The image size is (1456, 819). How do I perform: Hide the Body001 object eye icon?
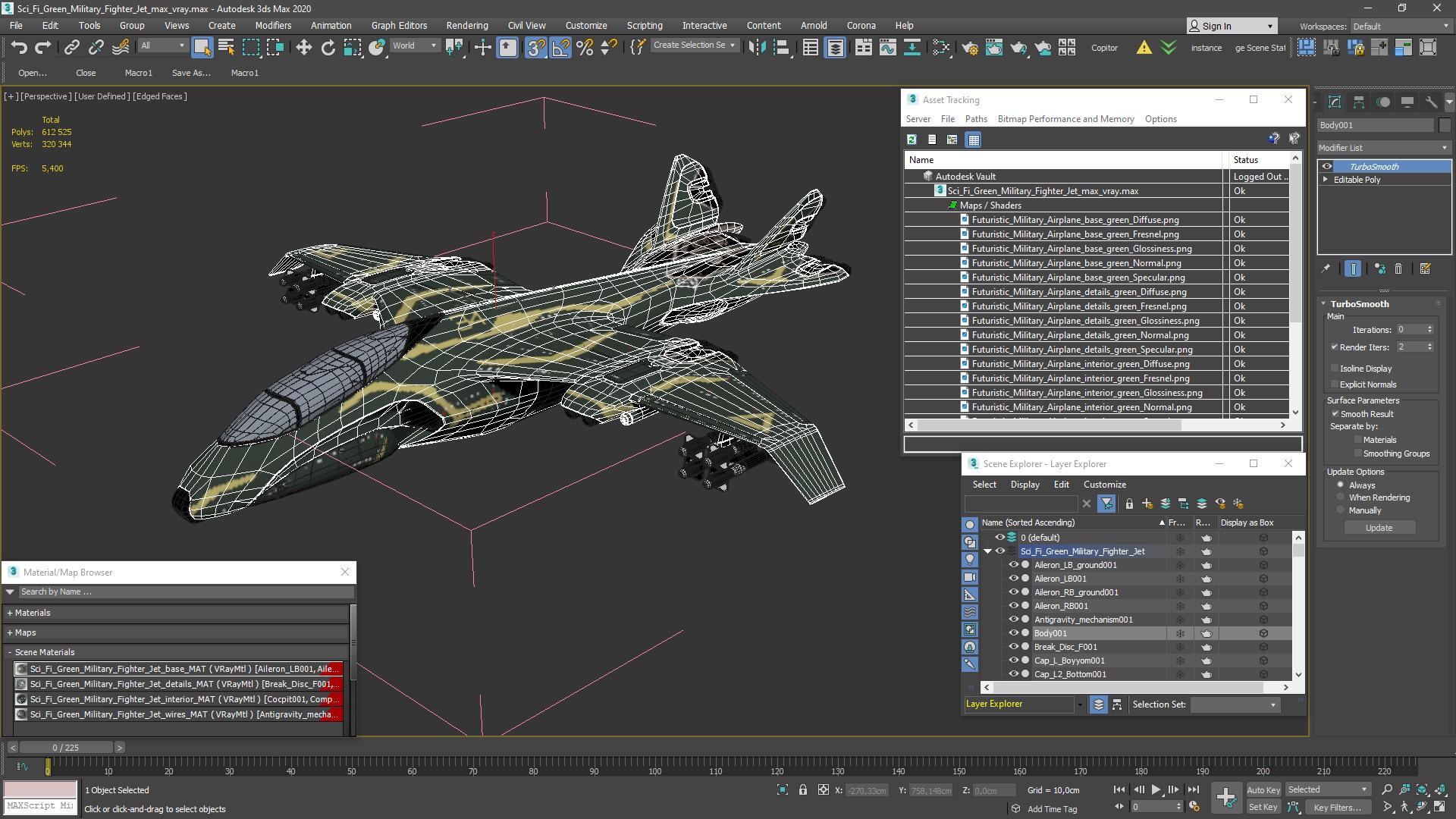pos(1012,633)
